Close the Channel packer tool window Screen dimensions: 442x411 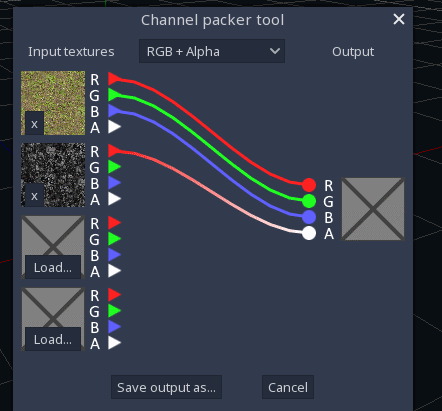(399, 19)
